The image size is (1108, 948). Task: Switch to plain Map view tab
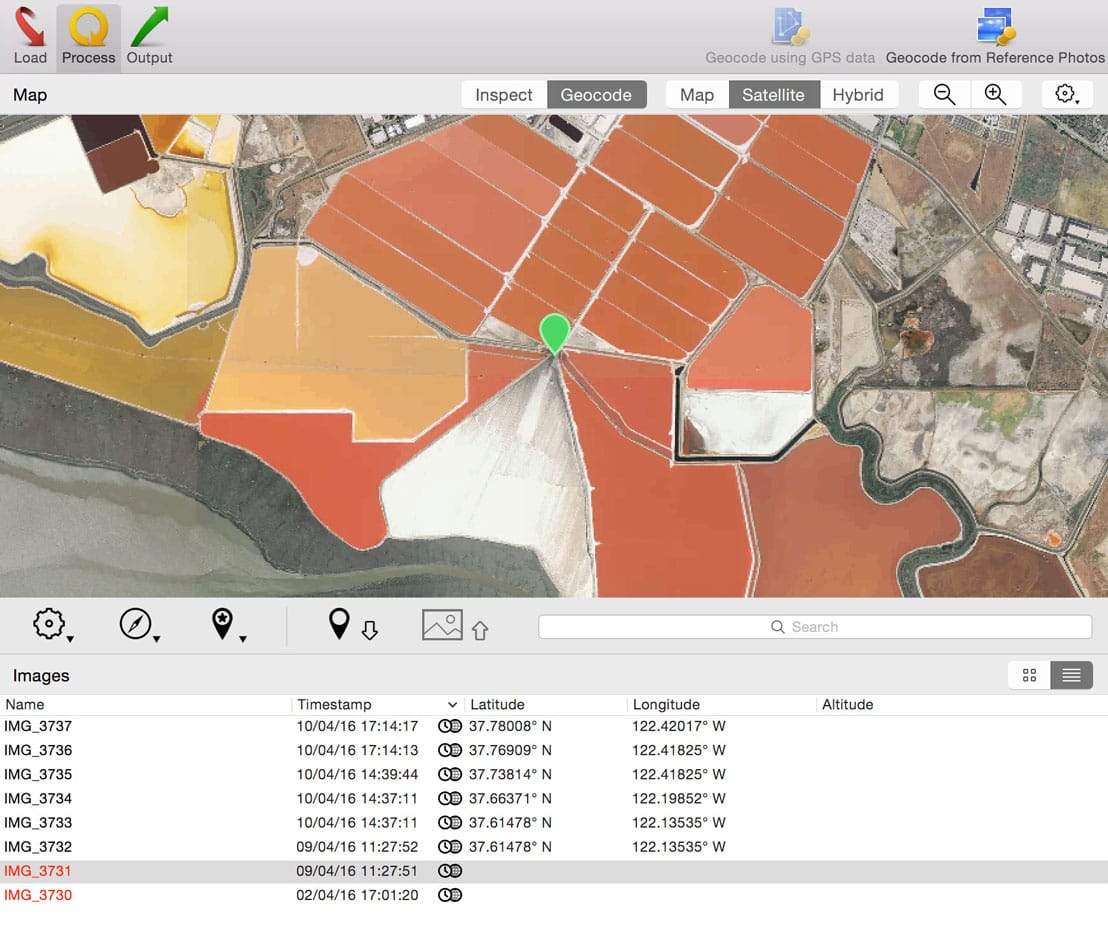697,95
